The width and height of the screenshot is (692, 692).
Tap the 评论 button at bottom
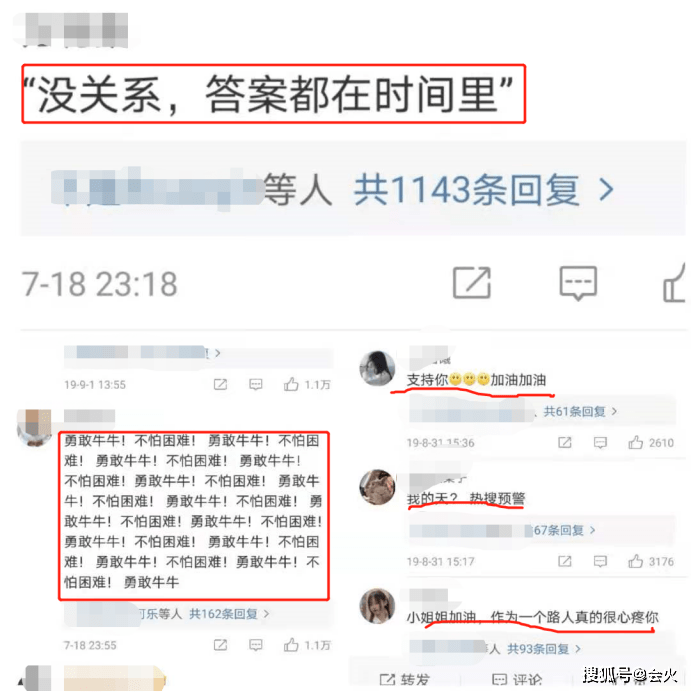point(517,680)
